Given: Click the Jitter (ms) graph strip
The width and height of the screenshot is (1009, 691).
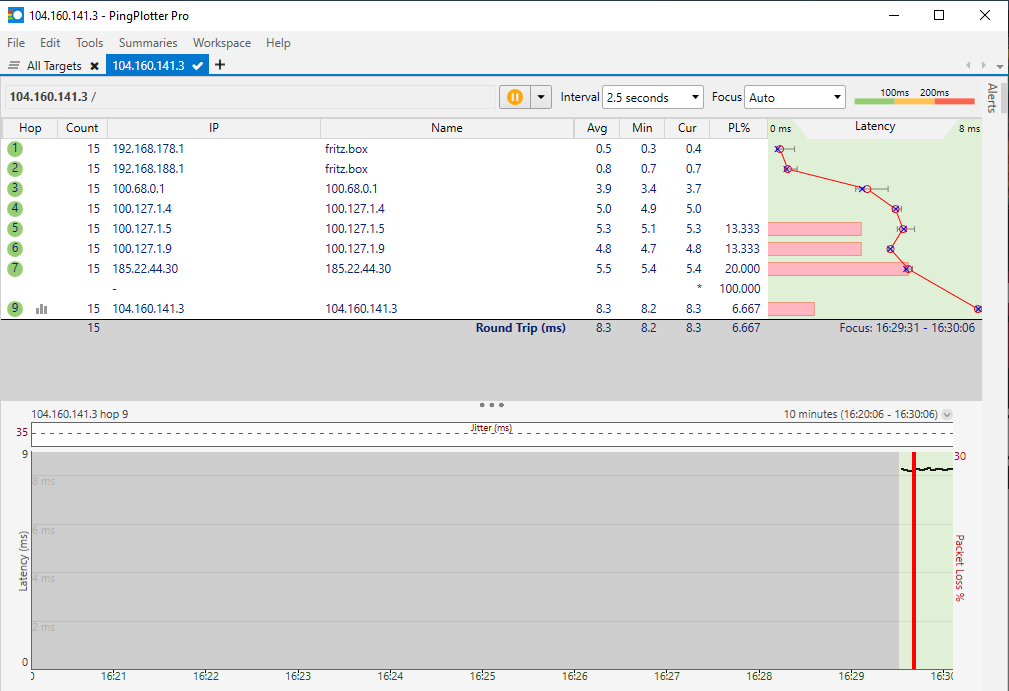Looking at the screenshot, I should [492, 434].
